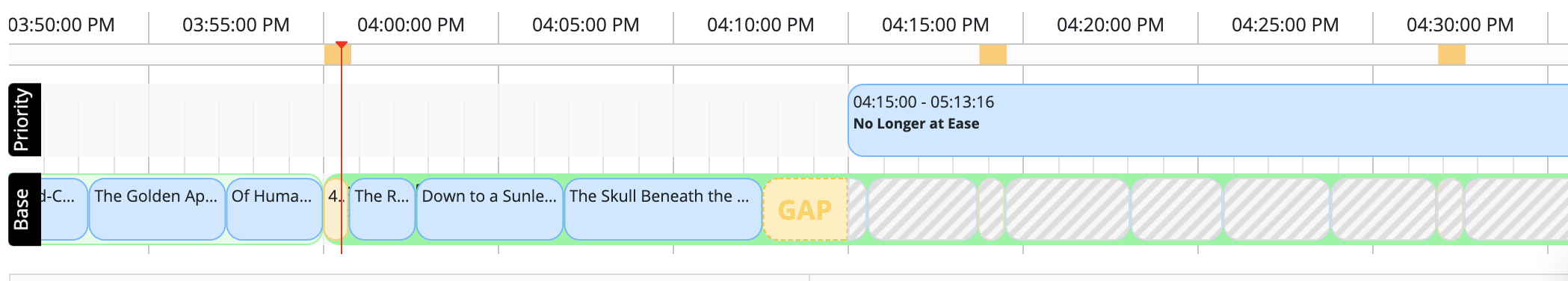Viewport: 1568px width, 281px height.
Task: Click the Of Huma... schedule item
Action: click(274, 209)
